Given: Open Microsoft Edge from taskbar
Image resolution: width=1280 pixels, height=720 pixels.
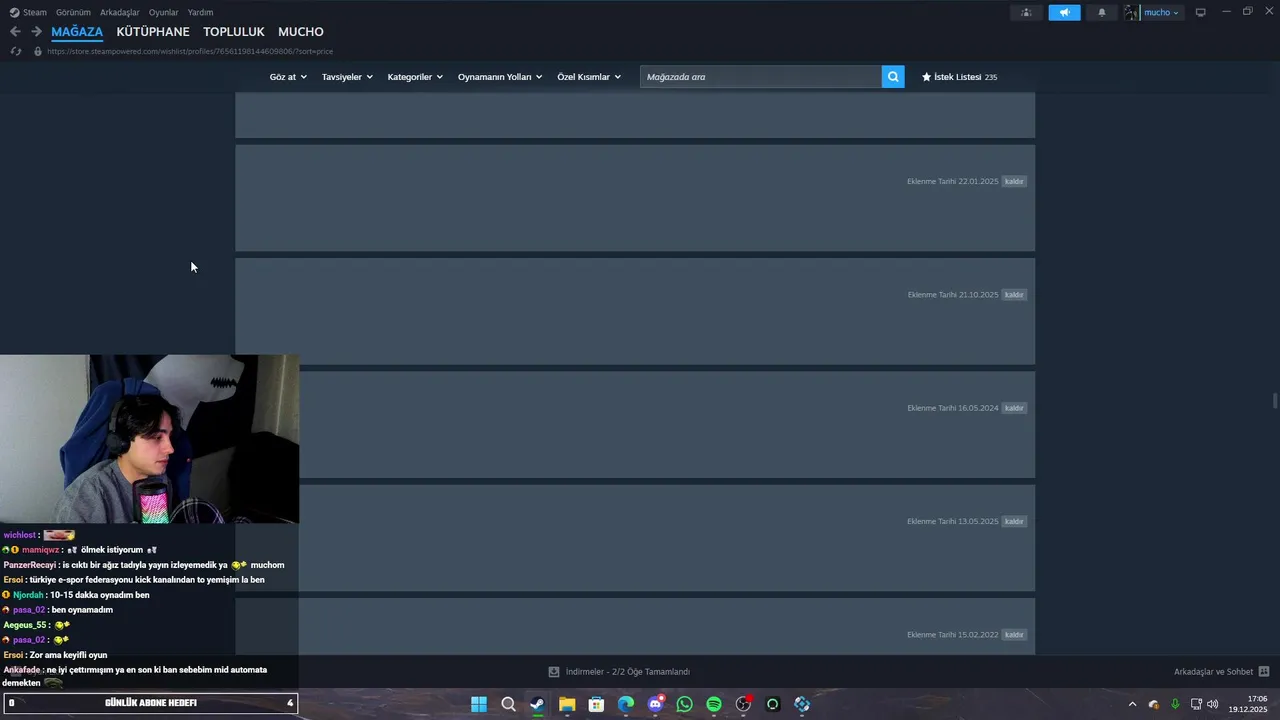Looking at the screenshot, I should point(626,704).
